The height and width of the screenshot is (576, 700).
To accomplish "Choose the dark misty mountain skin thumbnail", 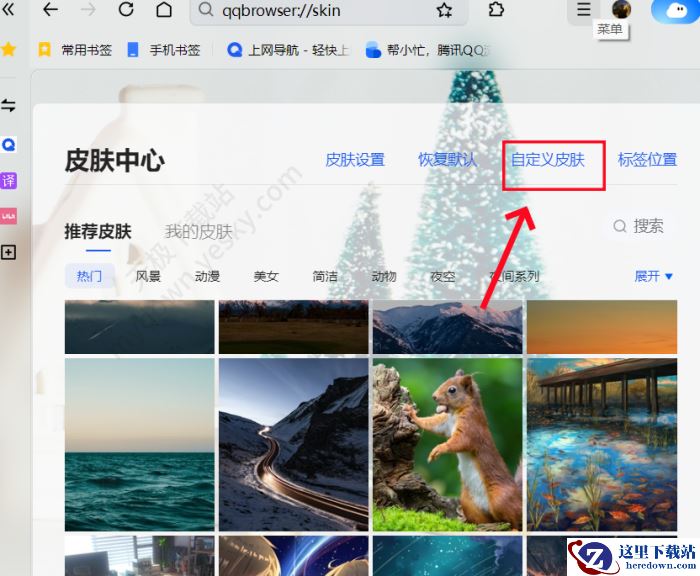I will point(139,327).
